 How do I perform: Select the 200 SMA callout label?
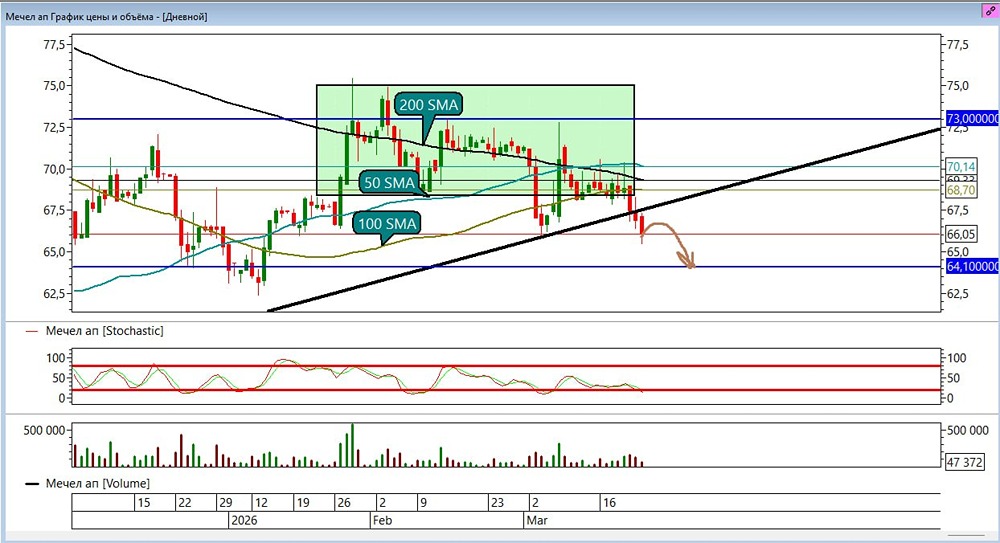[429, 104]
